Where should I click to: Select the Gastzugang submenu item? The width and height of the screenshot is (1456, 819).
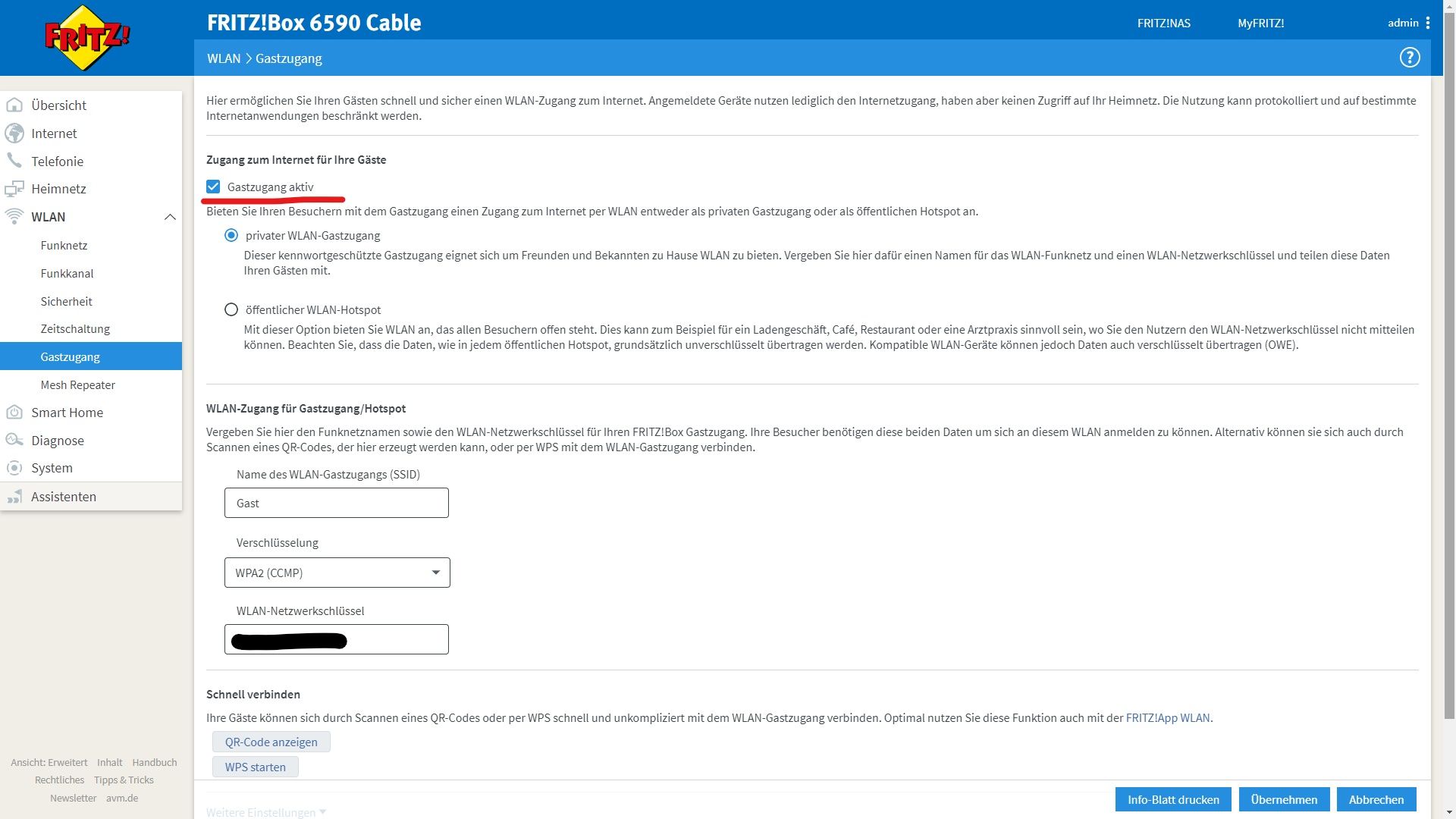(91, 356)
